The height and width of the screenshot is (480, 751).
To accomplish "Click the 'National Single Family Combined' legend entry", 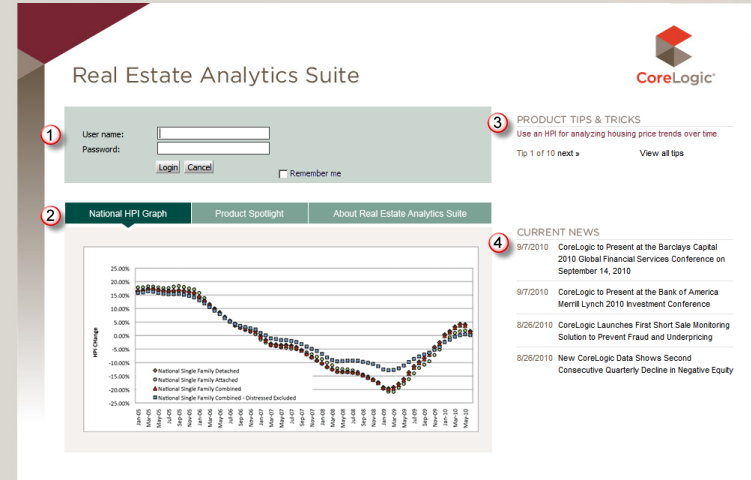I will (197, 389).
